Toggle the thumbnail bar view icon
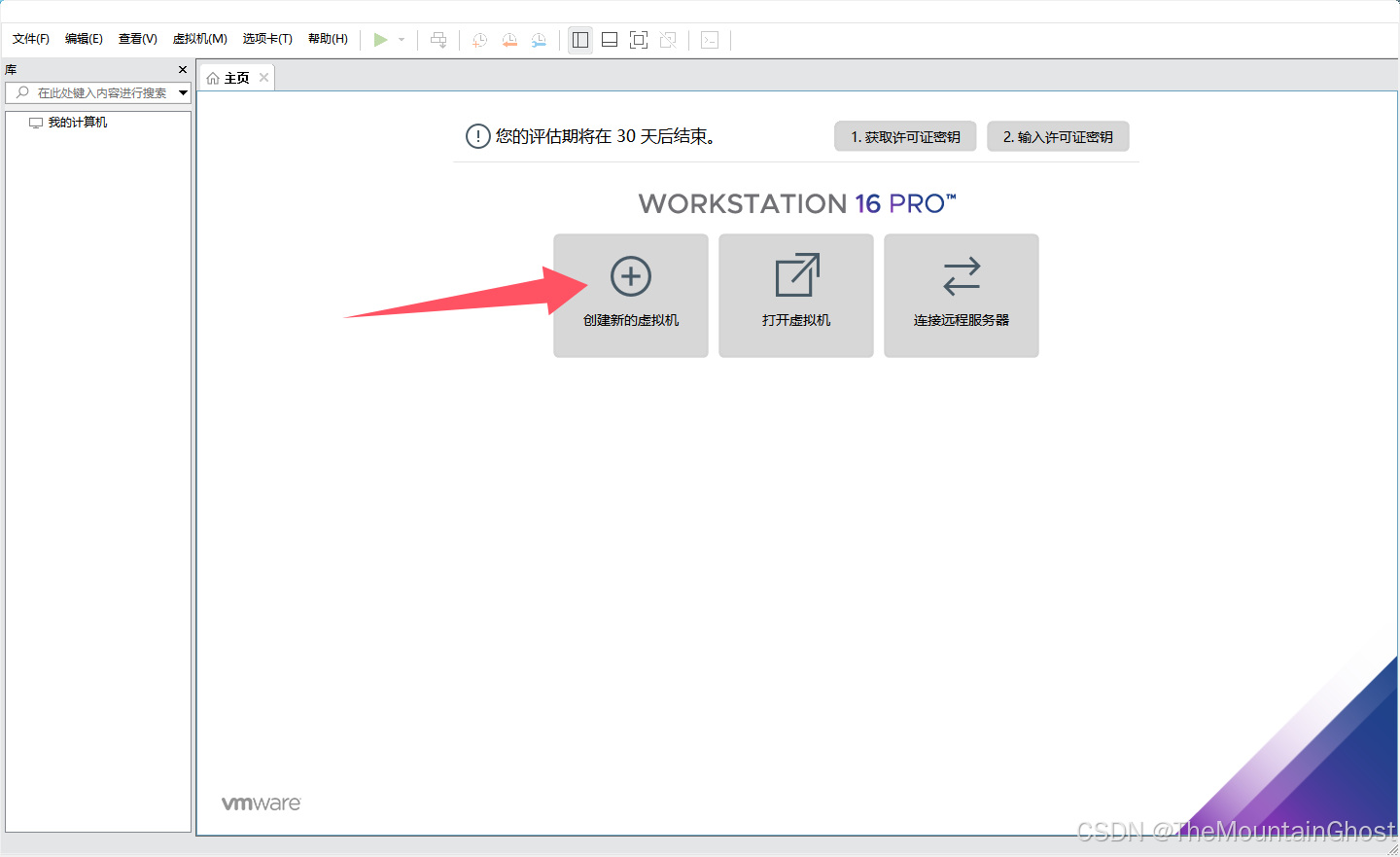 coord(610,40)
